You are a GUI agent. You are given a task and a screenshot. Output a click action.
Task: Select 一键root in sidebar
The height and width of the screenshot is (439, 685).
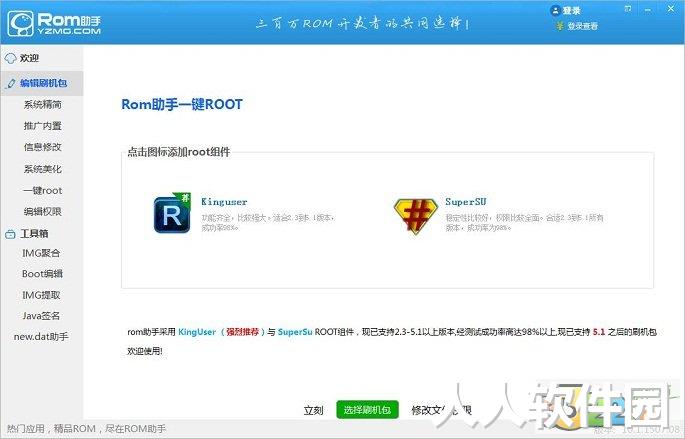(x=42, y=190)
